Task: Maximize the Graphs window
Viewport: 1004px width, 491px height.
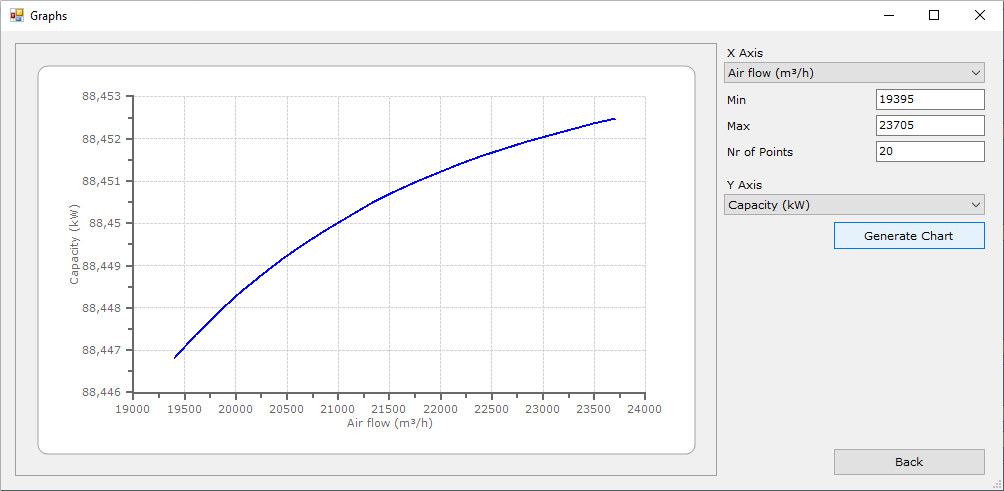Action: click(x=934, y=15)
